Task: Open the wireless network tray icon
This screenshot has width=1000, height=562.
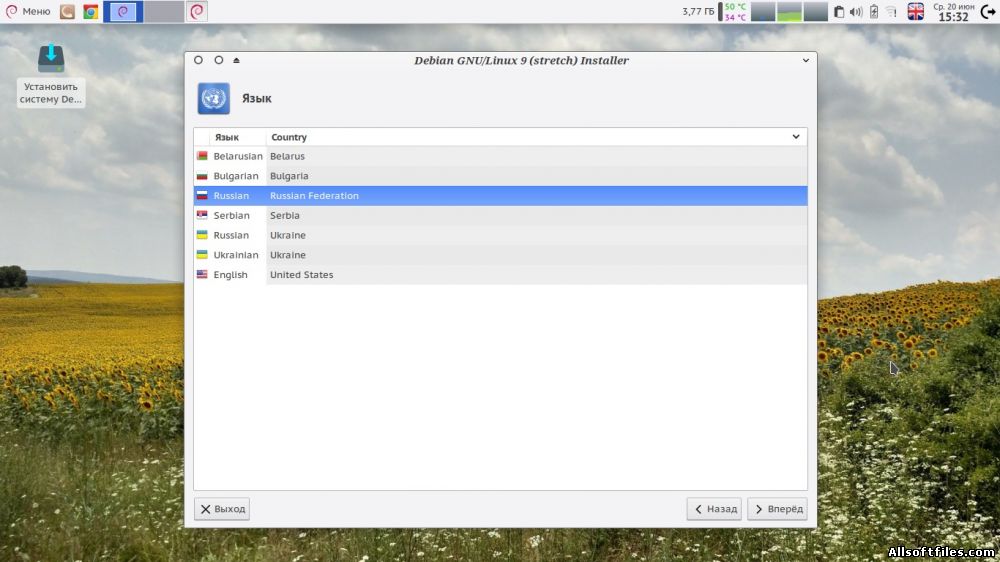Action: click(891, 11)
